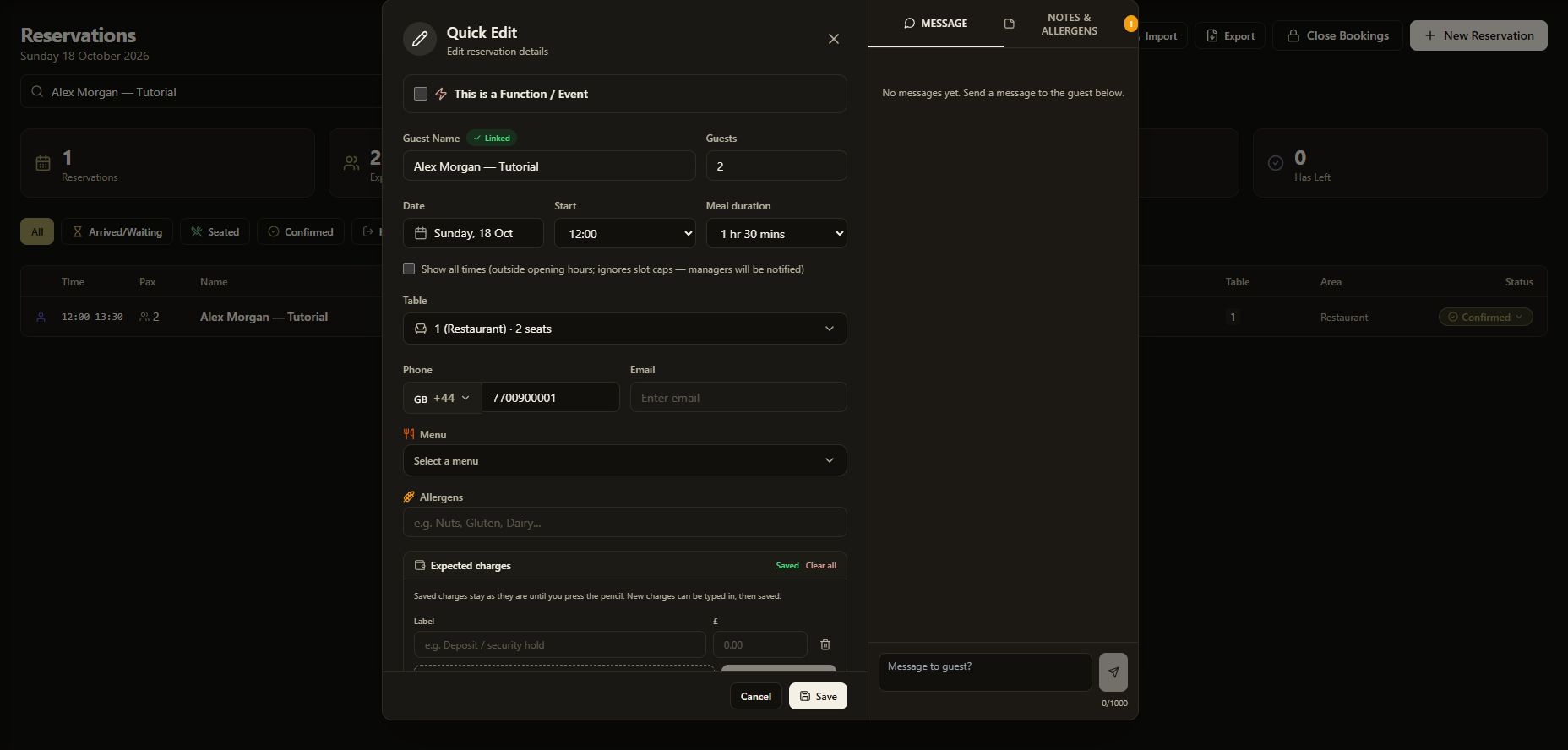Click the Export button

click(x=1230, y=35)
